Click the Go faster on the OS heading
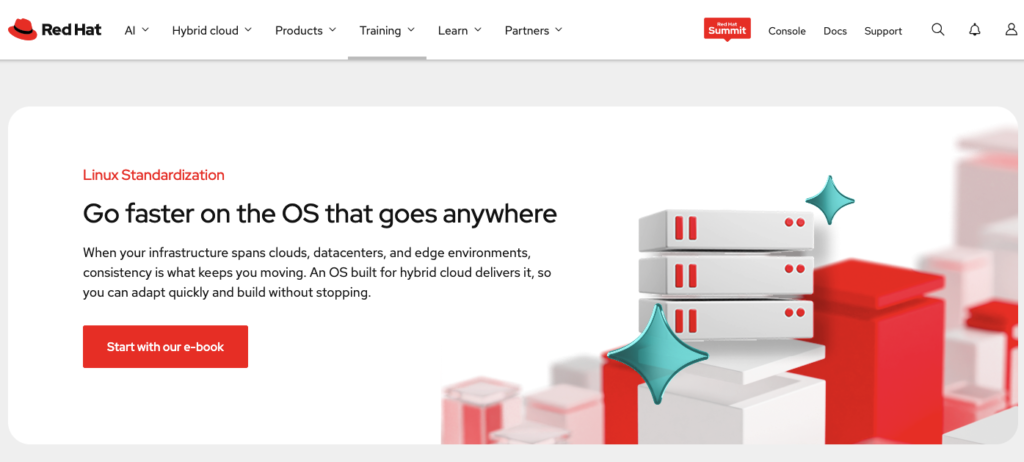Image resolution: width=1024 pixels, height=462 pixels. pos(320,214)
